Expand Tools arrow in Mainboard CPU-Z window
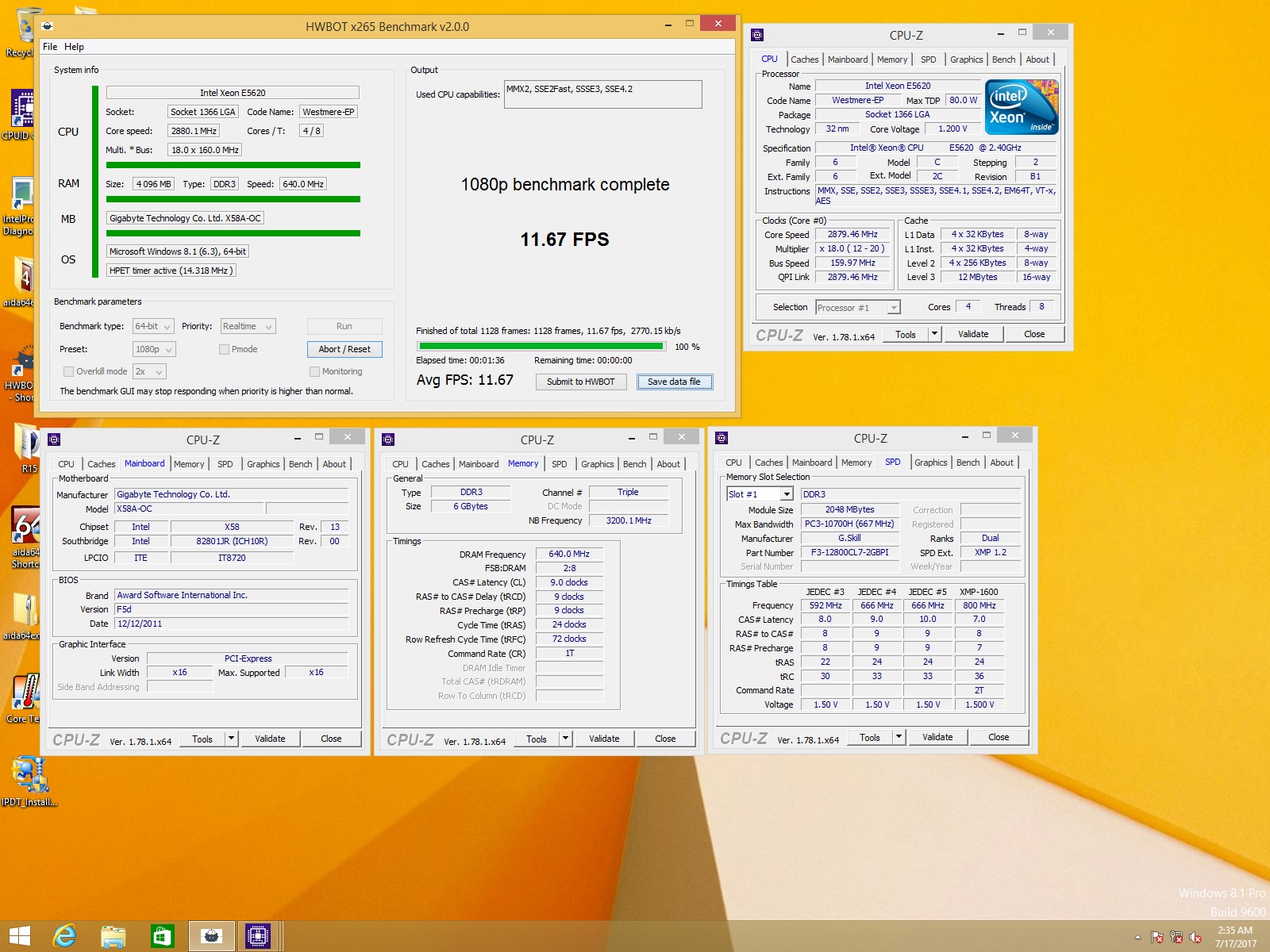 point(231,739)
